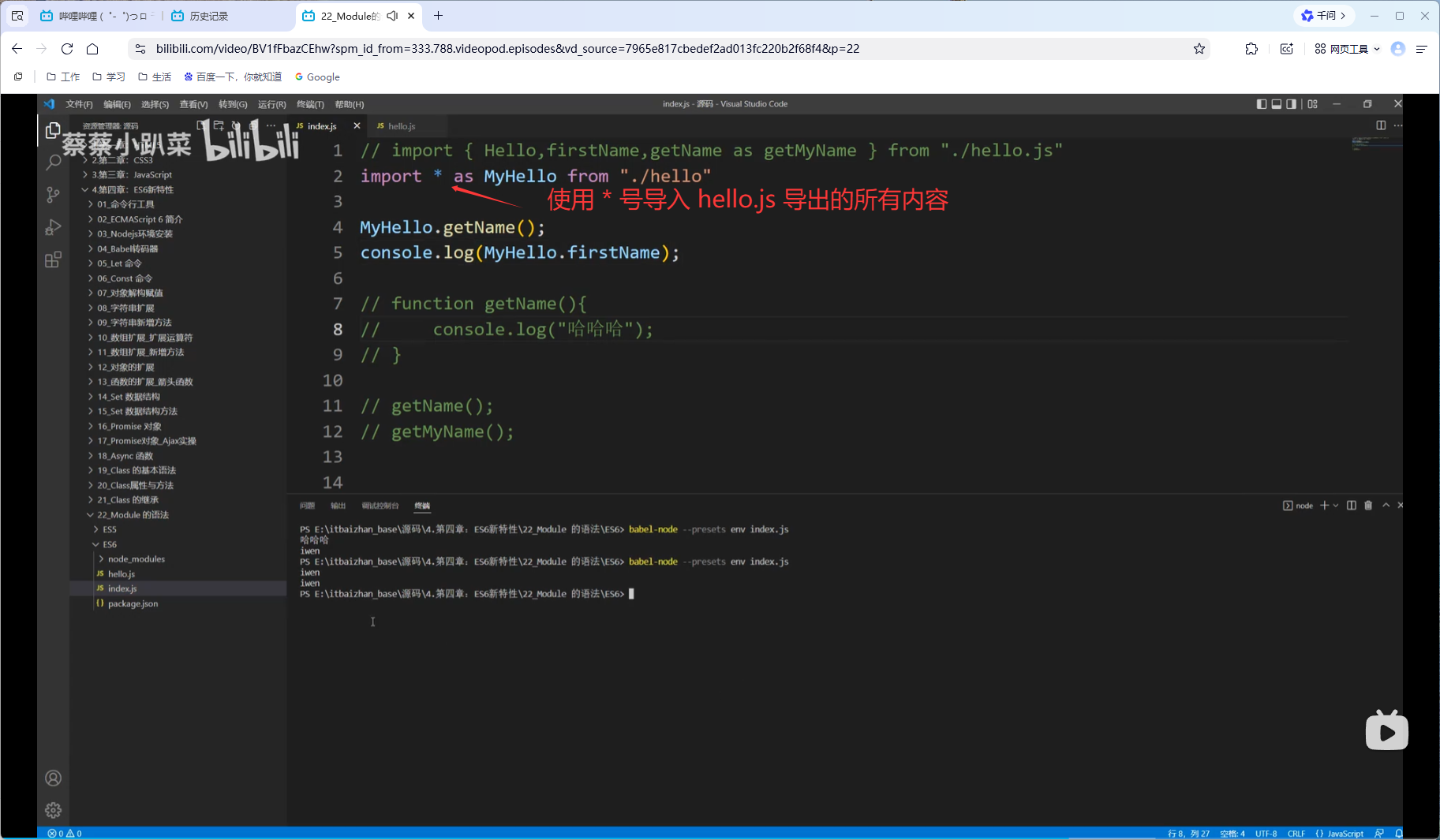Open the Extensions view icon
The height and width of the screenshot is (840, 1440).
click(53, 259)
